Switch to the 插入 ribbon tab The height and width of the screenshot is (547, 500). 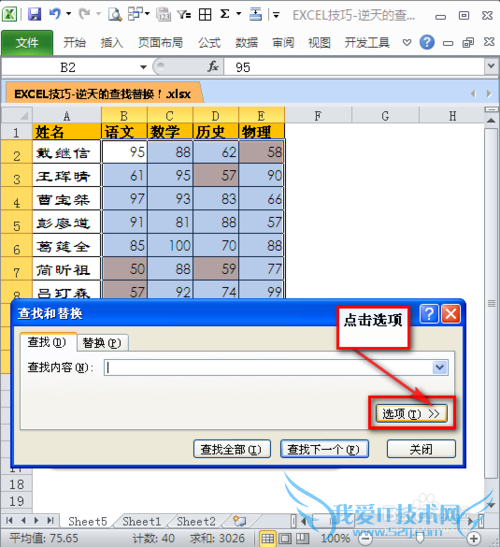coord(112,43)
